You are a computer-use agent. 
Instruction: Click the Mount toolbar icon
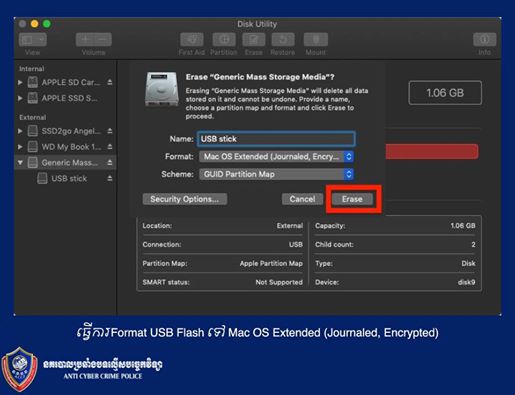(x=316, y=40)
